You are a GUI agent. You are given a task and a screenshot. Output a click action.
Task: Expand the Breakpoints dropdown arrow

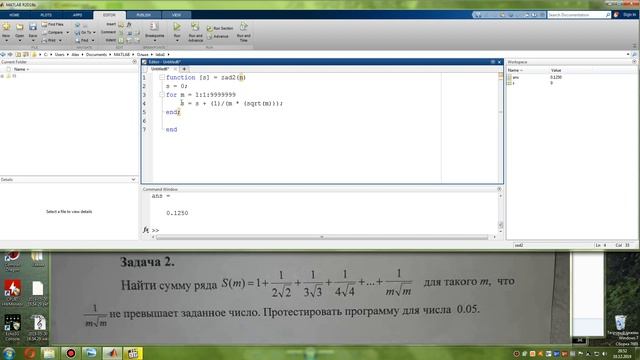click(x=155, y=40)
